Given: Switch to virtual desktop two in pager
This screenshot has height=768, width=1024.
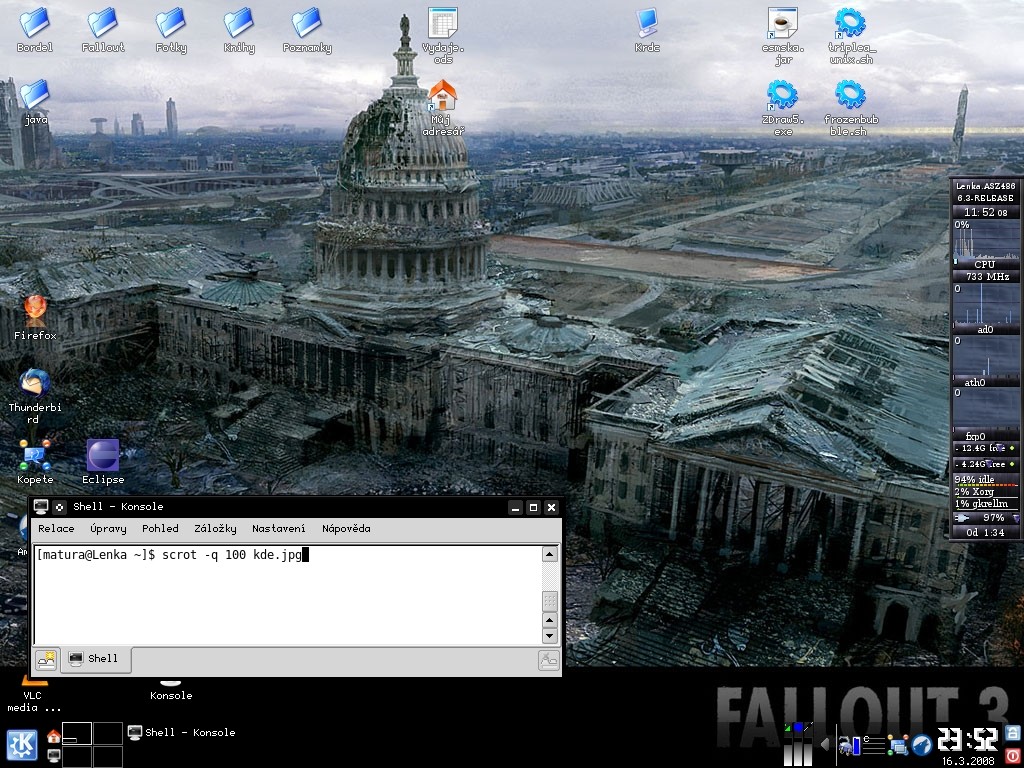Looking at the screenshot, I should click(108, 733).
